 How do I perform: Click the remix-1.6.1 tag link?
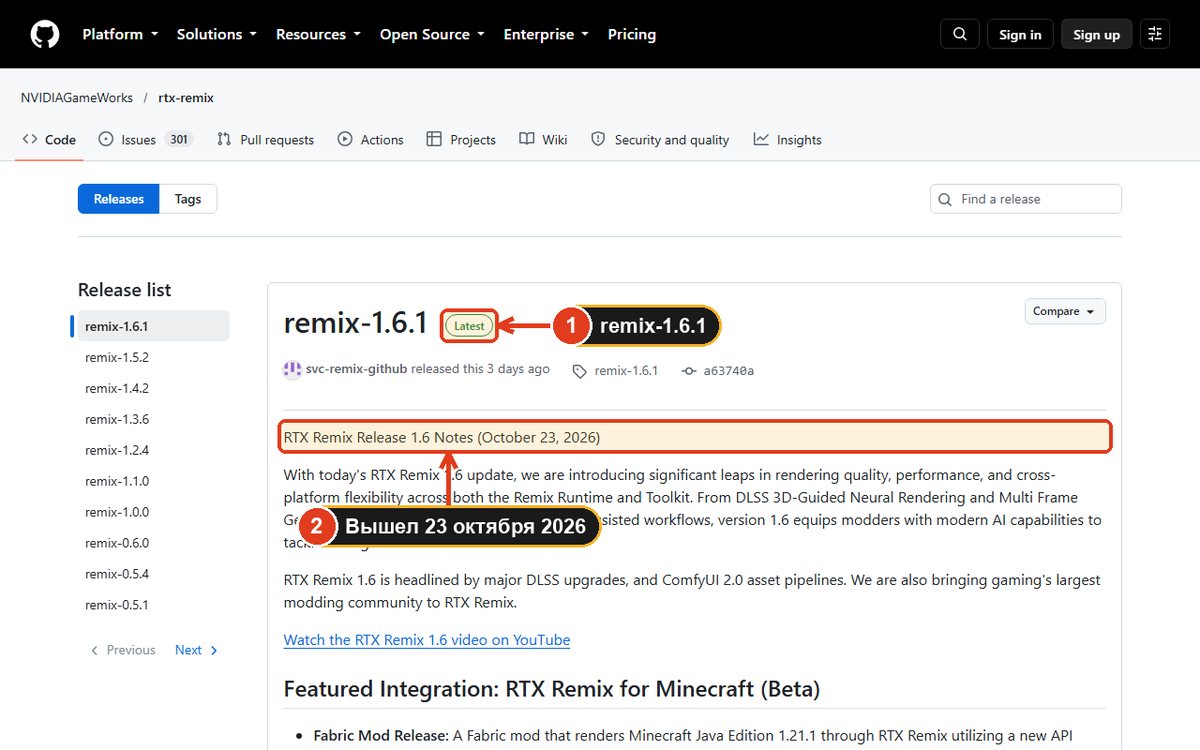[x=625, y=371]
